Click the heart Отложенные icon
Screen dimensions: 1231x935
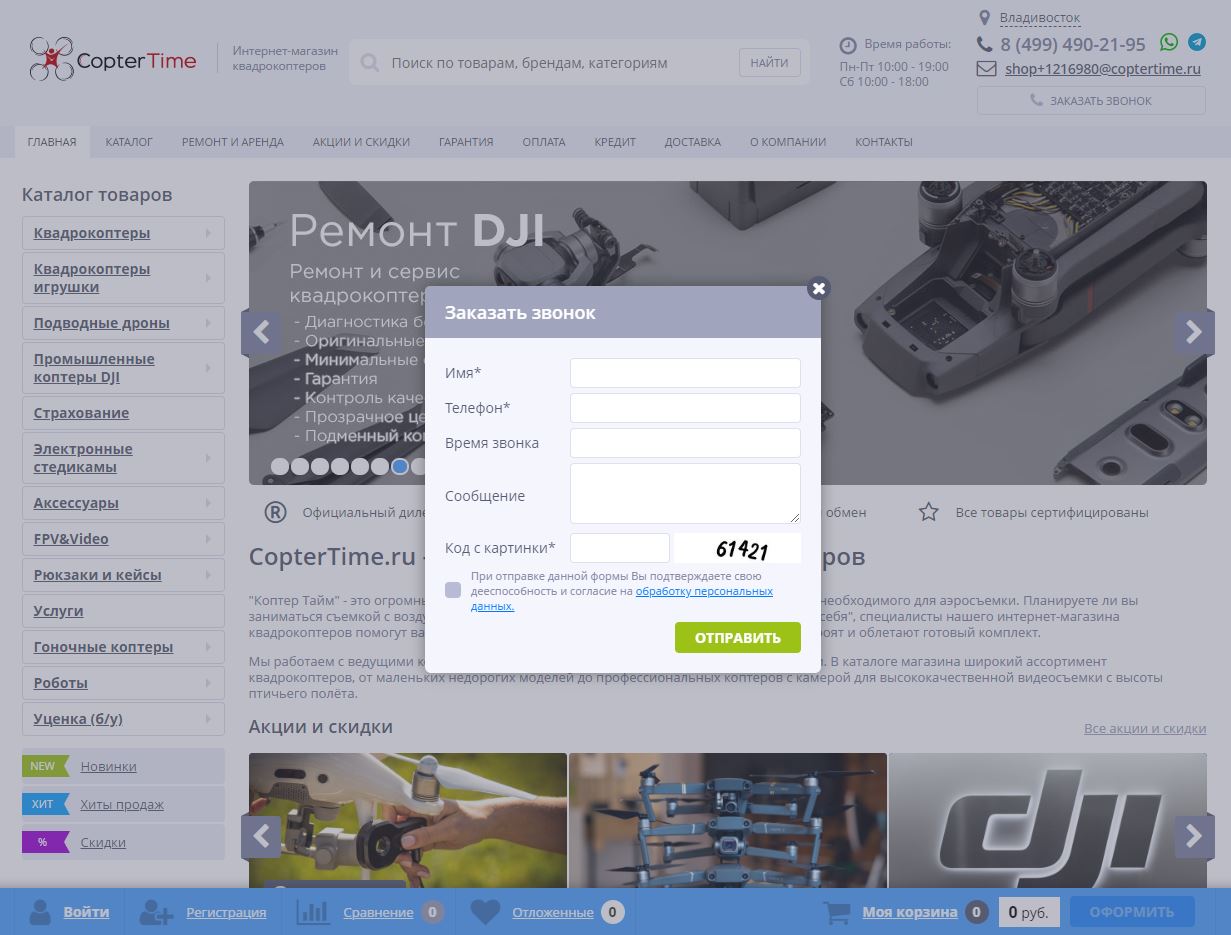tap(485, 912)
